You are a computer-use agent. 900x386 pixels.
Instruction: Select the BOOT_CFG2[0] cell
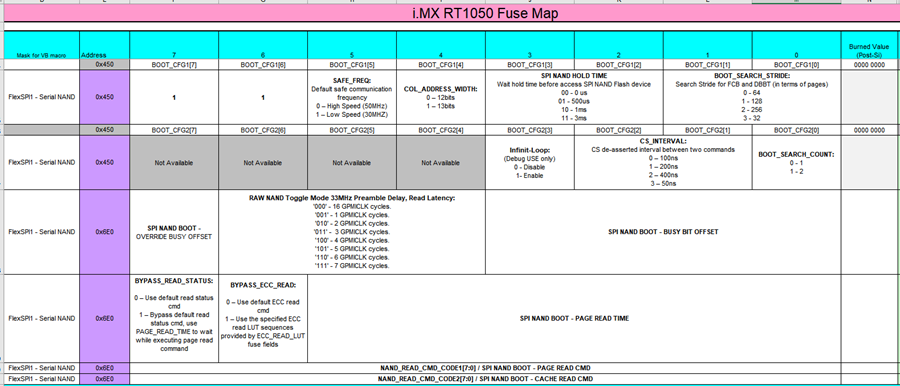797,130
